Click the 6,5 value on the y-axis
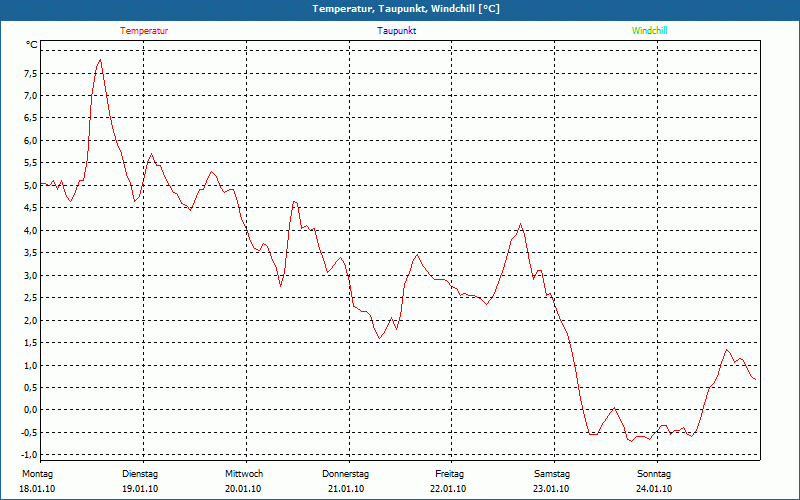800x500 pixels. point(30,118)
